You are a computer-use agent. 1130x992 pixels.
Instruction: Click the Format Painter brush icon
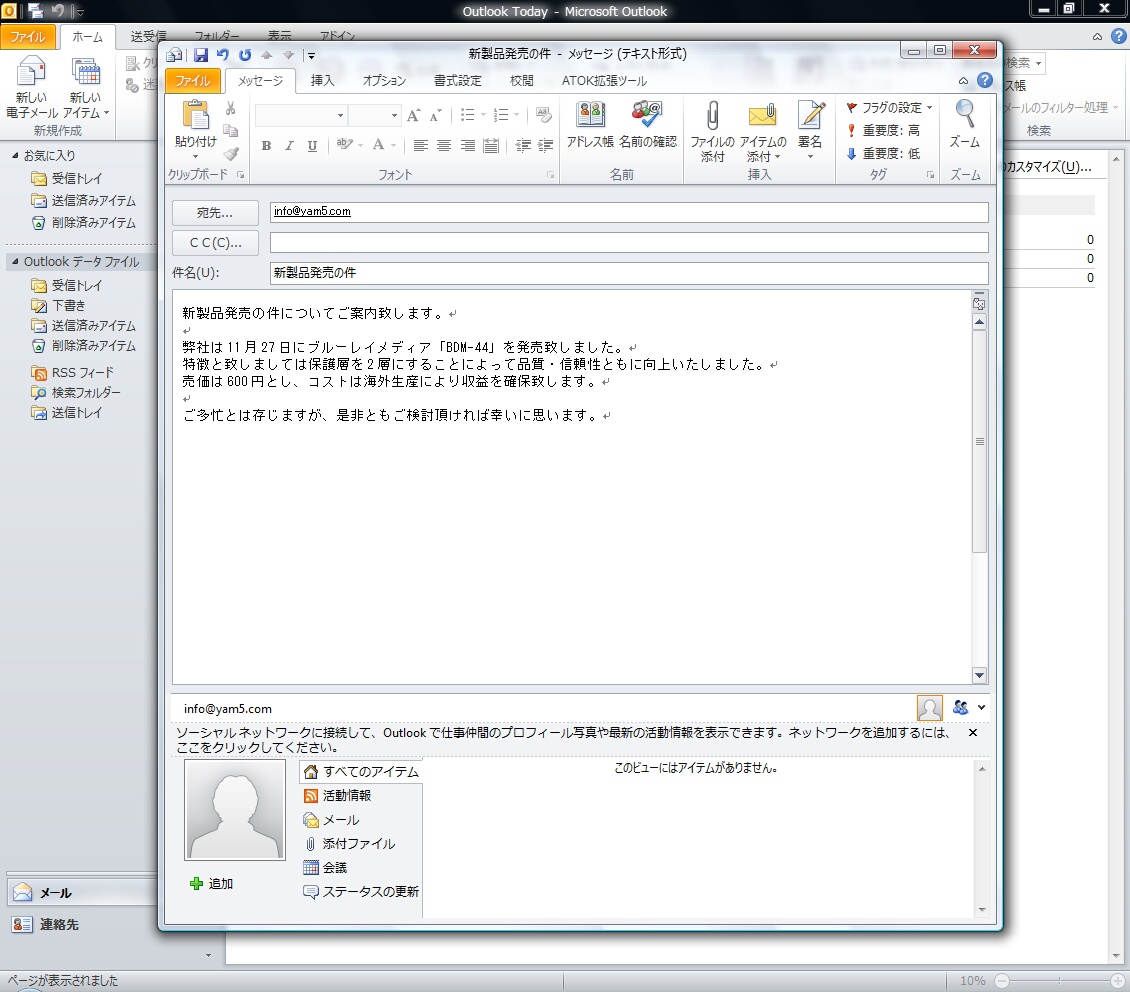[x=231, y=153]
